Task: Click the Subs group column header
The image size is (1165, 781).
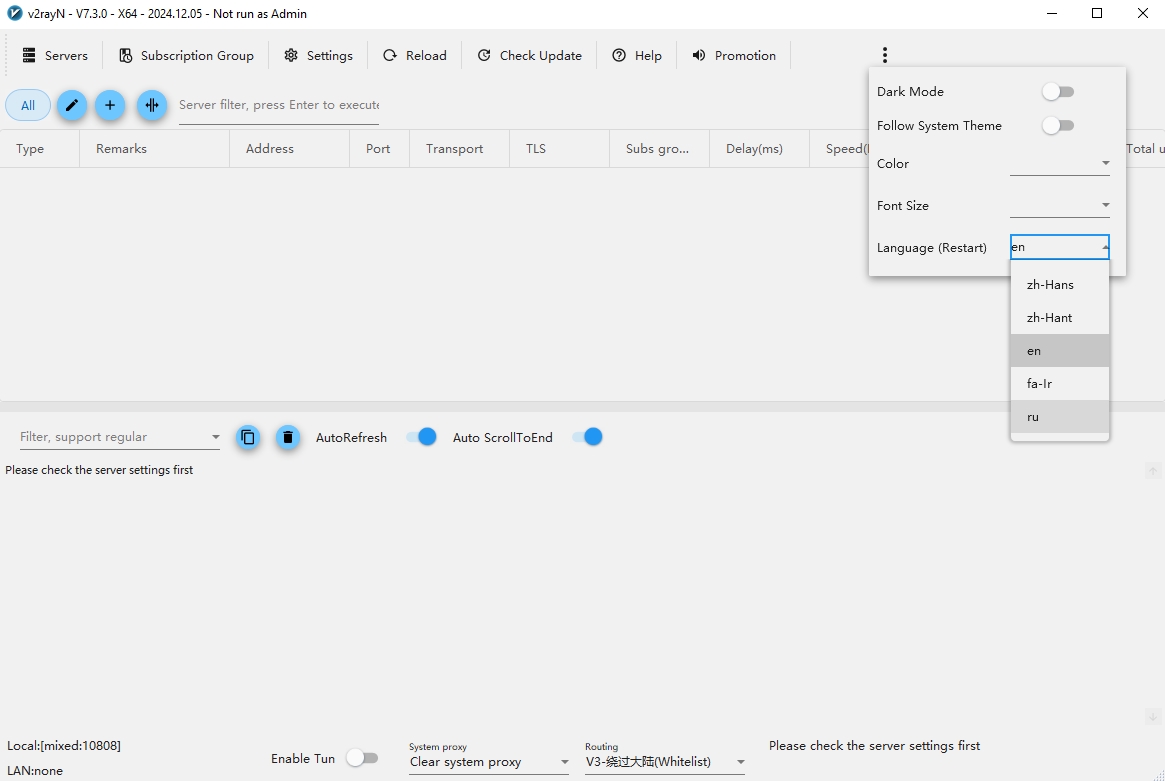Action: [x=658, y=149]
